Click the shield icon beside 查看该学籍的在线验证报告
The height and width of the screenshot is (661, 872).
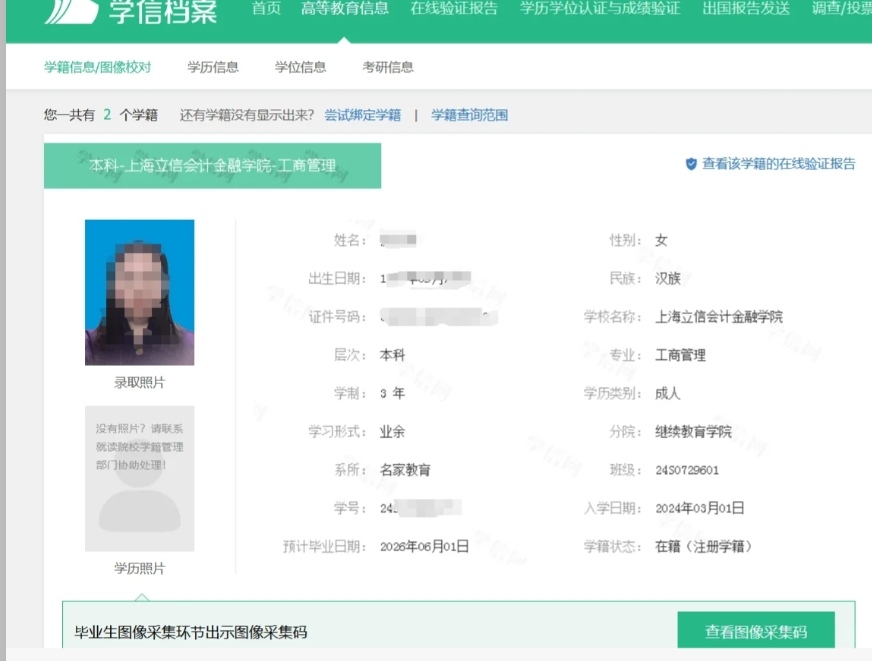click(691, 163)
